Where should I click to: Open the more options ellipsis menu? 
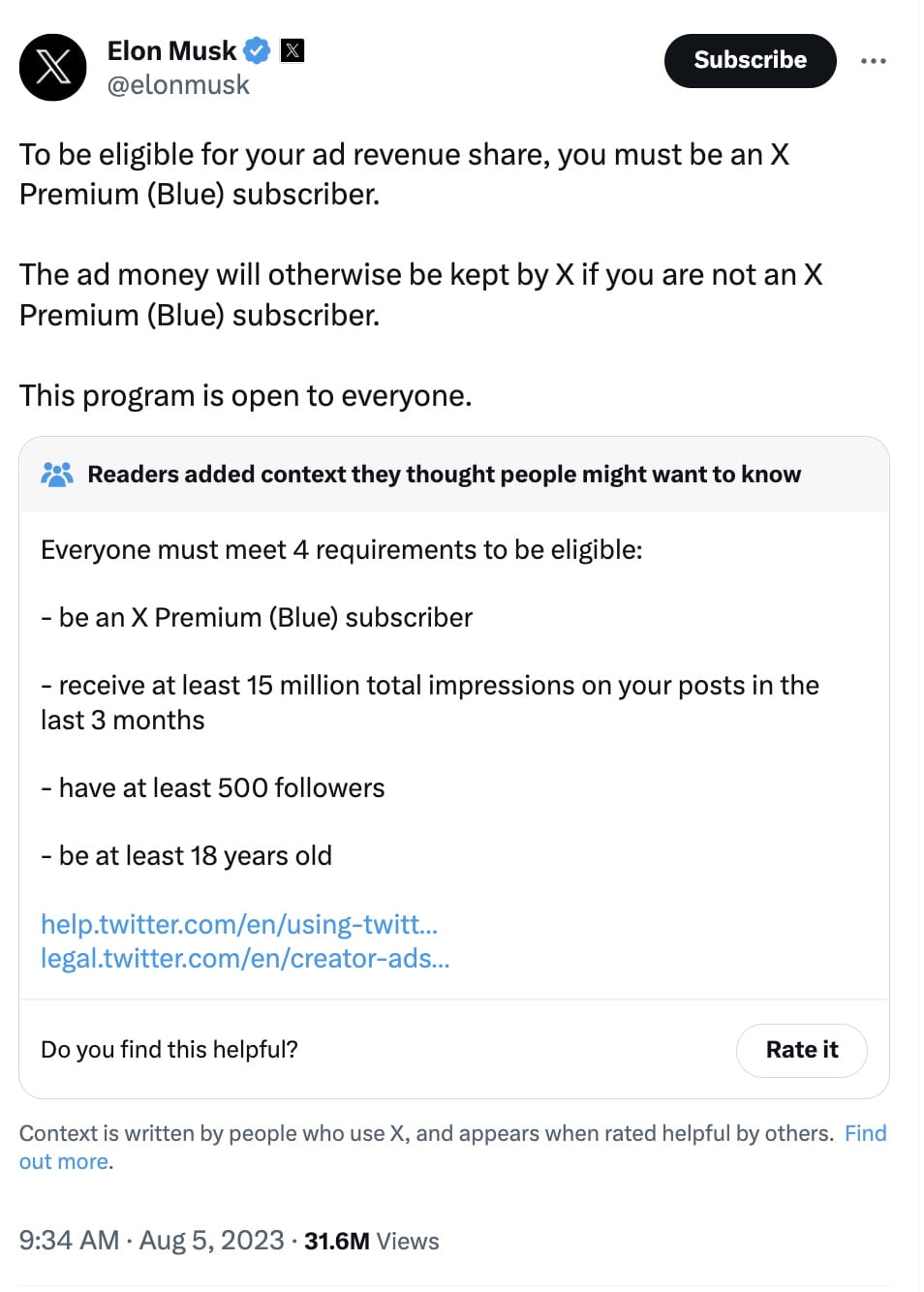[875, 60]
